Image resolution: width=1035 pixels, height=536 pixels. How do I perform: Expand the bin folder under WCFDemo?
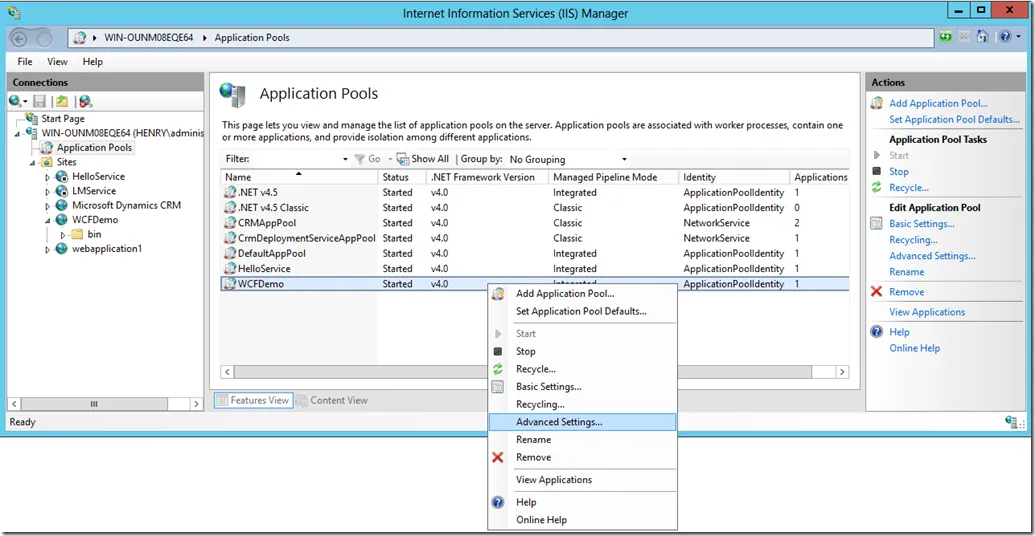(x=62, y=234)
